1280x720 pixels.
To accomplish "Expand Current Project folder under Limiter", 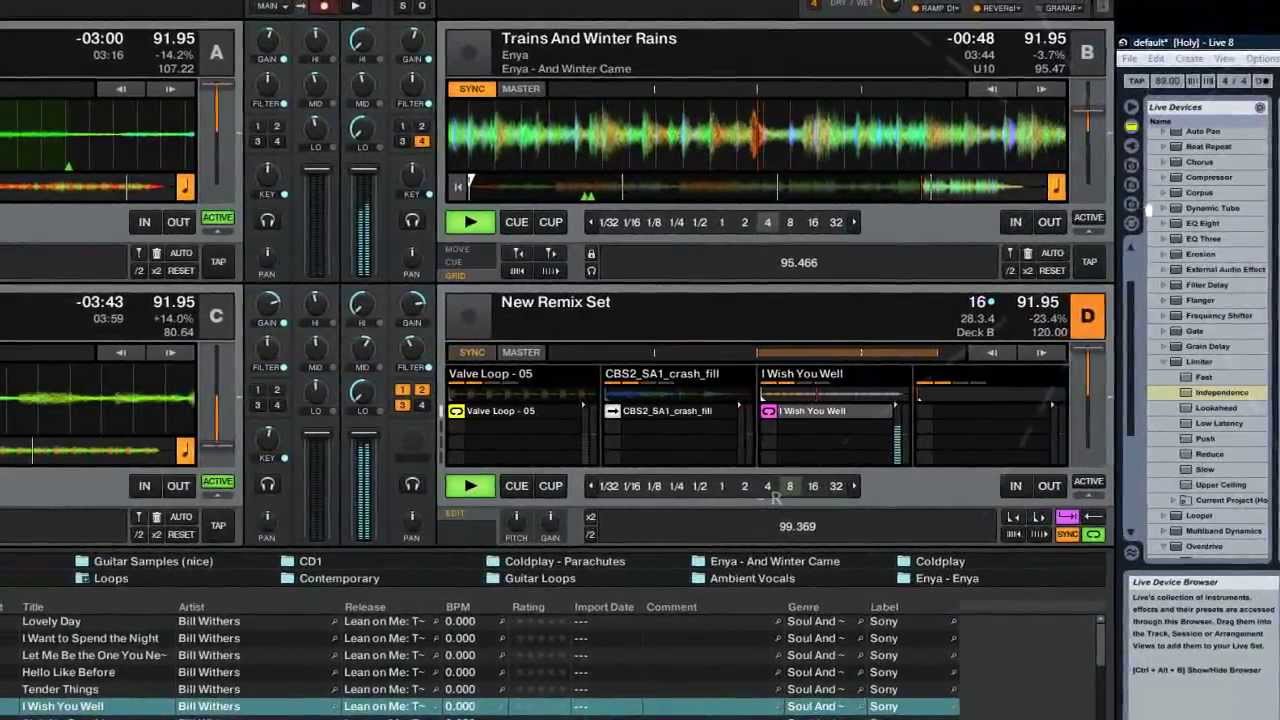I will click(1173, 500).
